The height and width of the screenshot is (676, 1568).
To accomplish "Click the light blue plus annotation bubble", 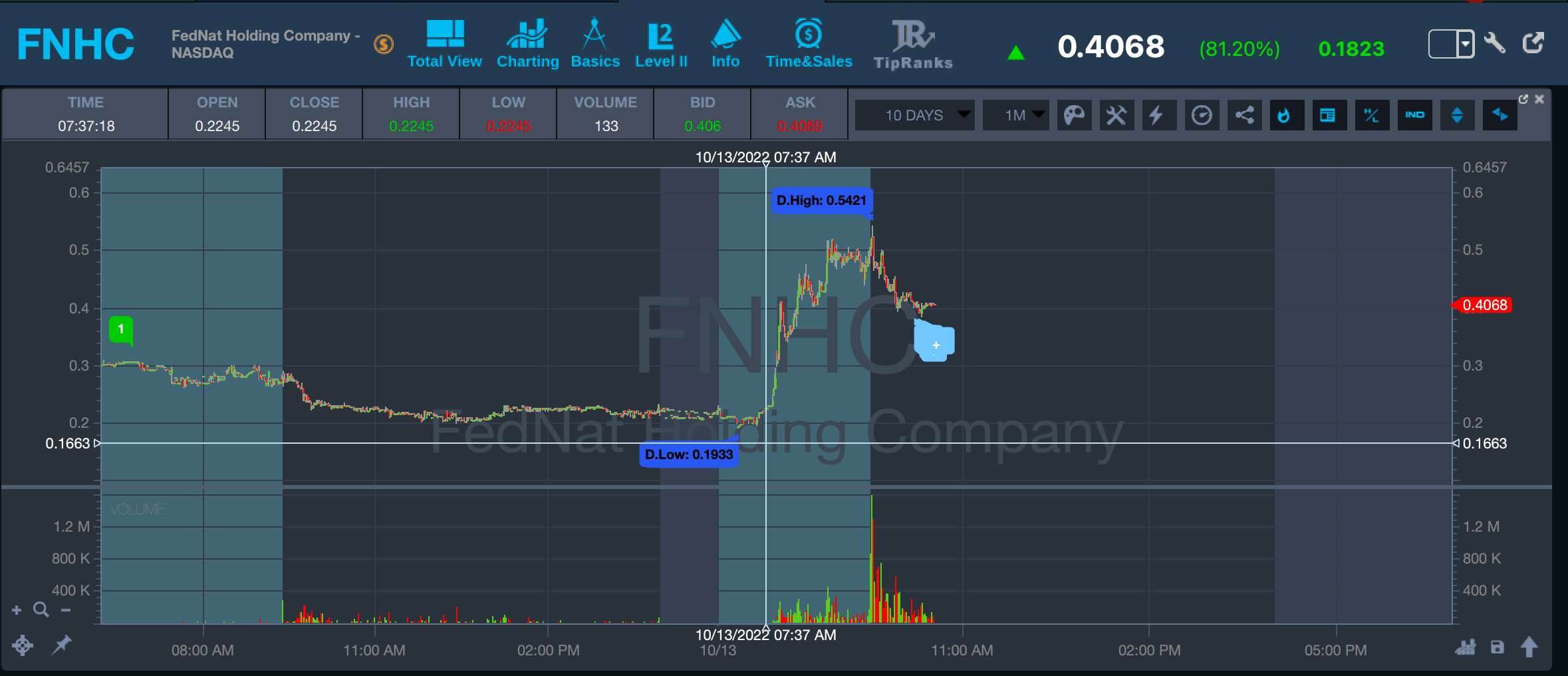I will (x=934, y=341).
